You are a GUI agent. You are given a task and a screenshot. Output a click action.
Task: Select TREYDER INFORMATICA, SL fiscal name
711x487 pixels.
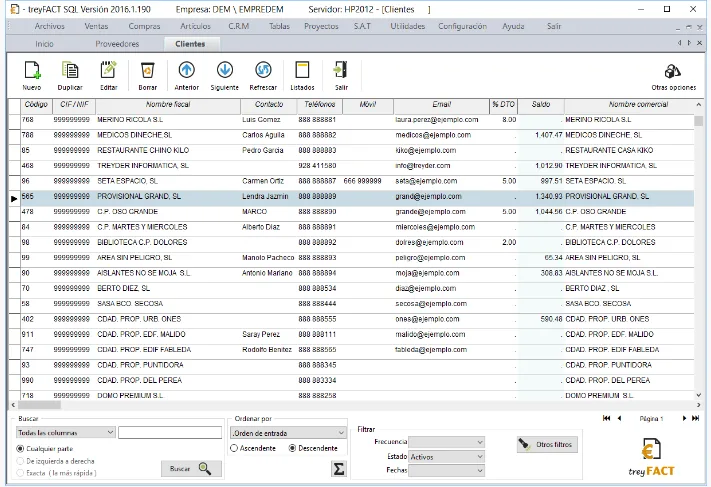(x=143, y=166)
